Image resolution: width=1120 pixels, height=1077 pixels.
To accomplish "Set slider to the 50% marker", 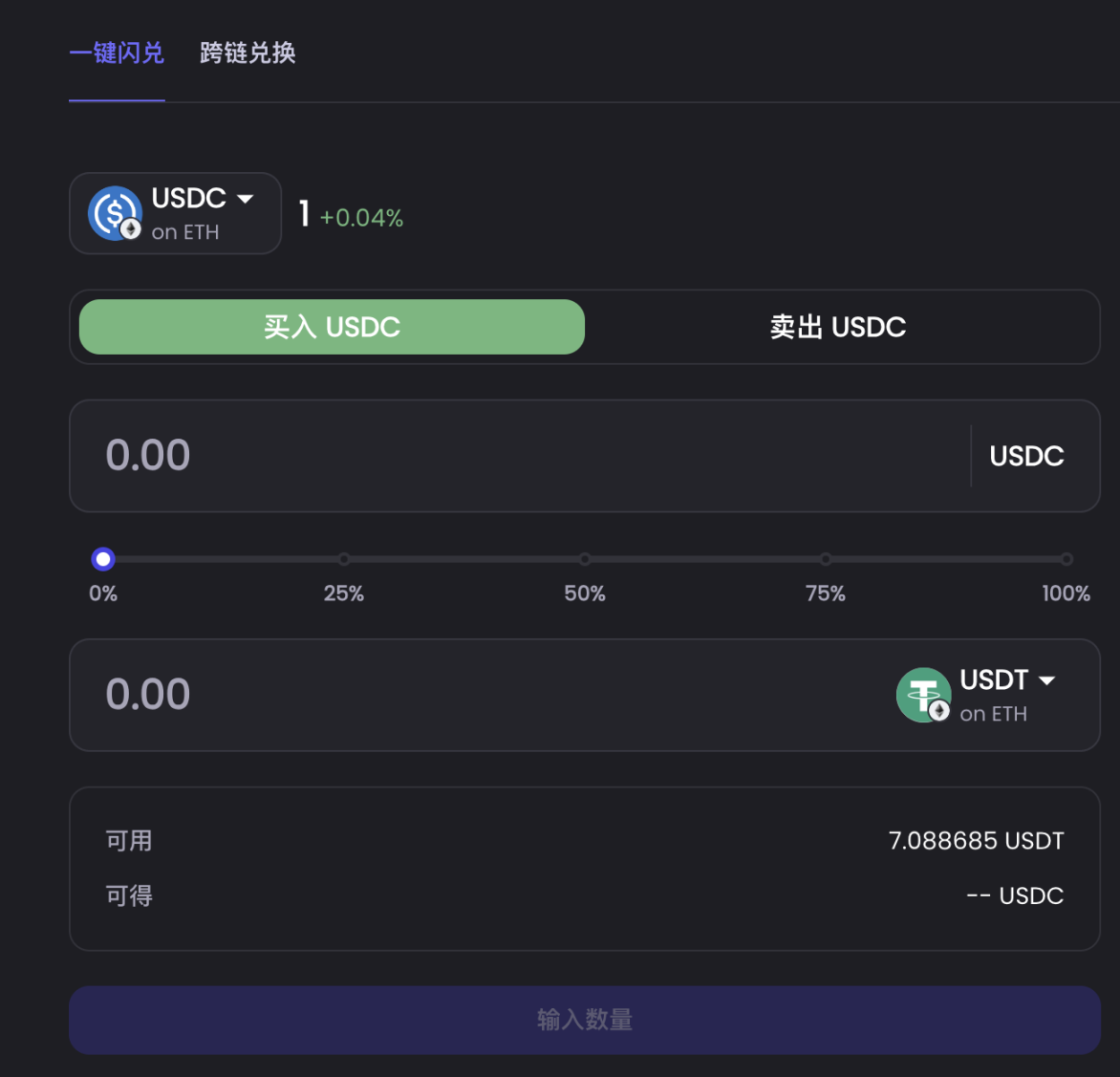I will pos(585,559).
